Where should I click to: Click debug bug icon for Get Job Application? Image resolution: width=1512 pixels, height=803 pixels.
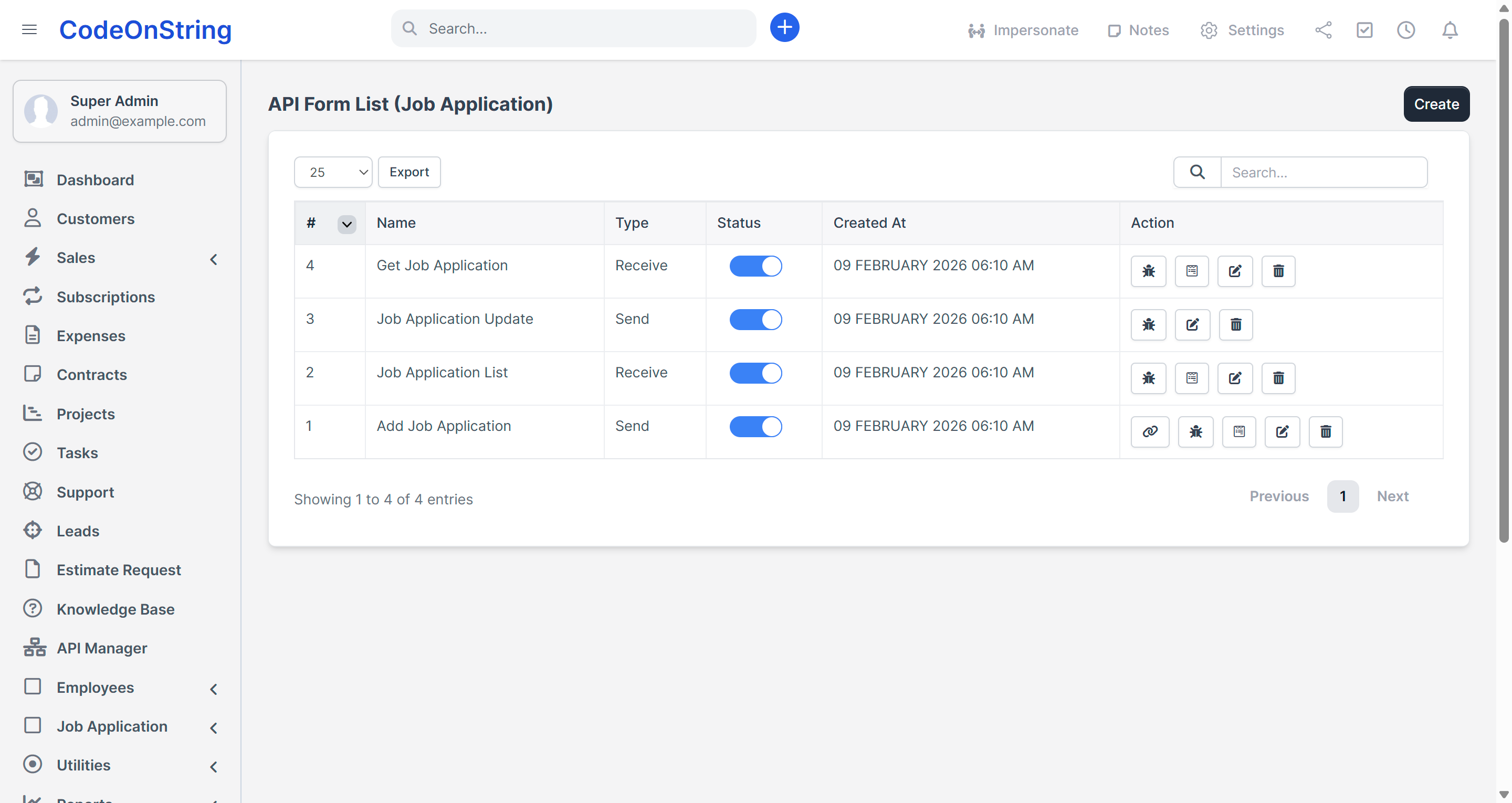click(1148, 271)
